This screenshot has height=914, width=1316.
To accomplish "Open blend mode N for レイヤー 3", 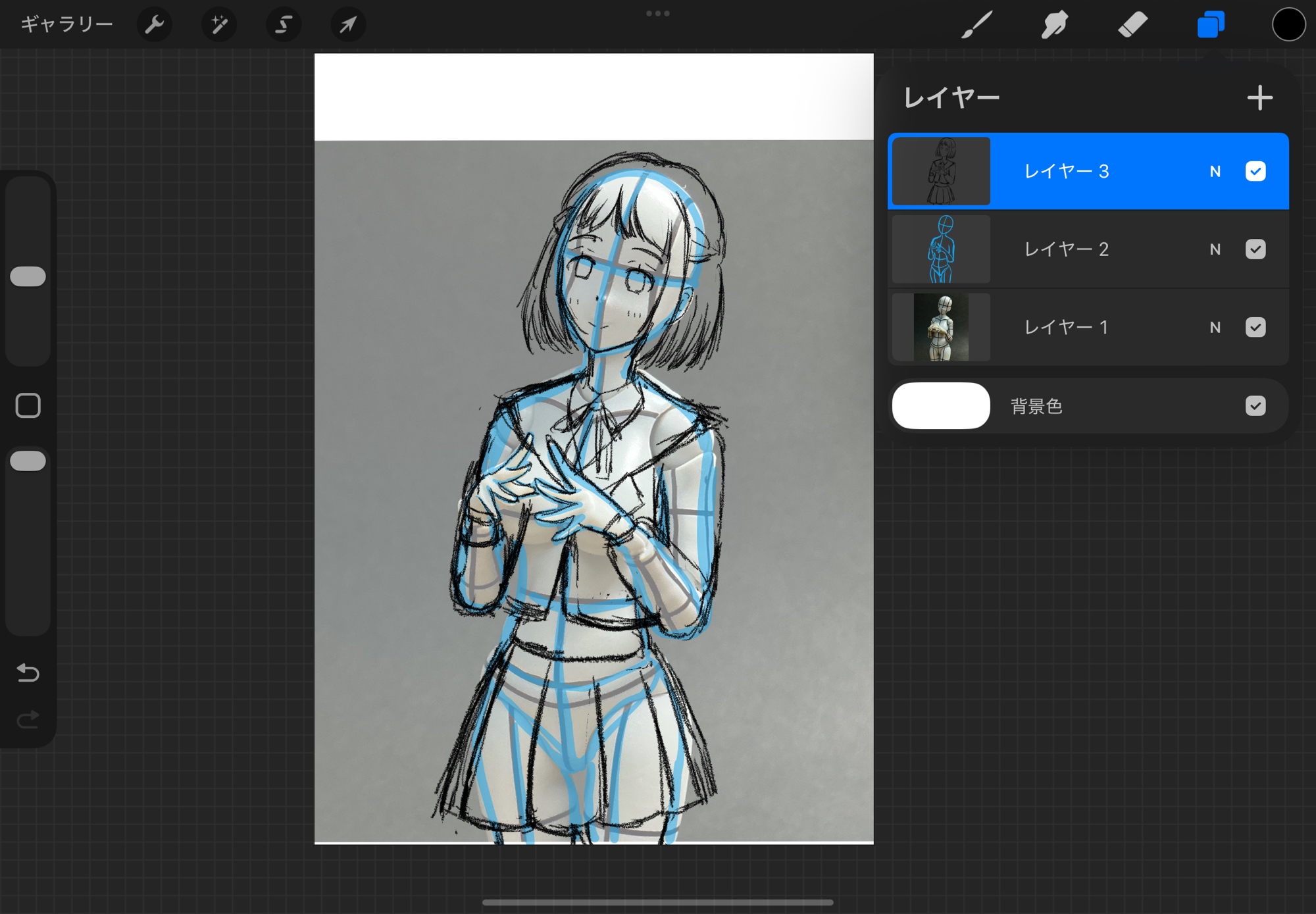I will pos(1215,172).
